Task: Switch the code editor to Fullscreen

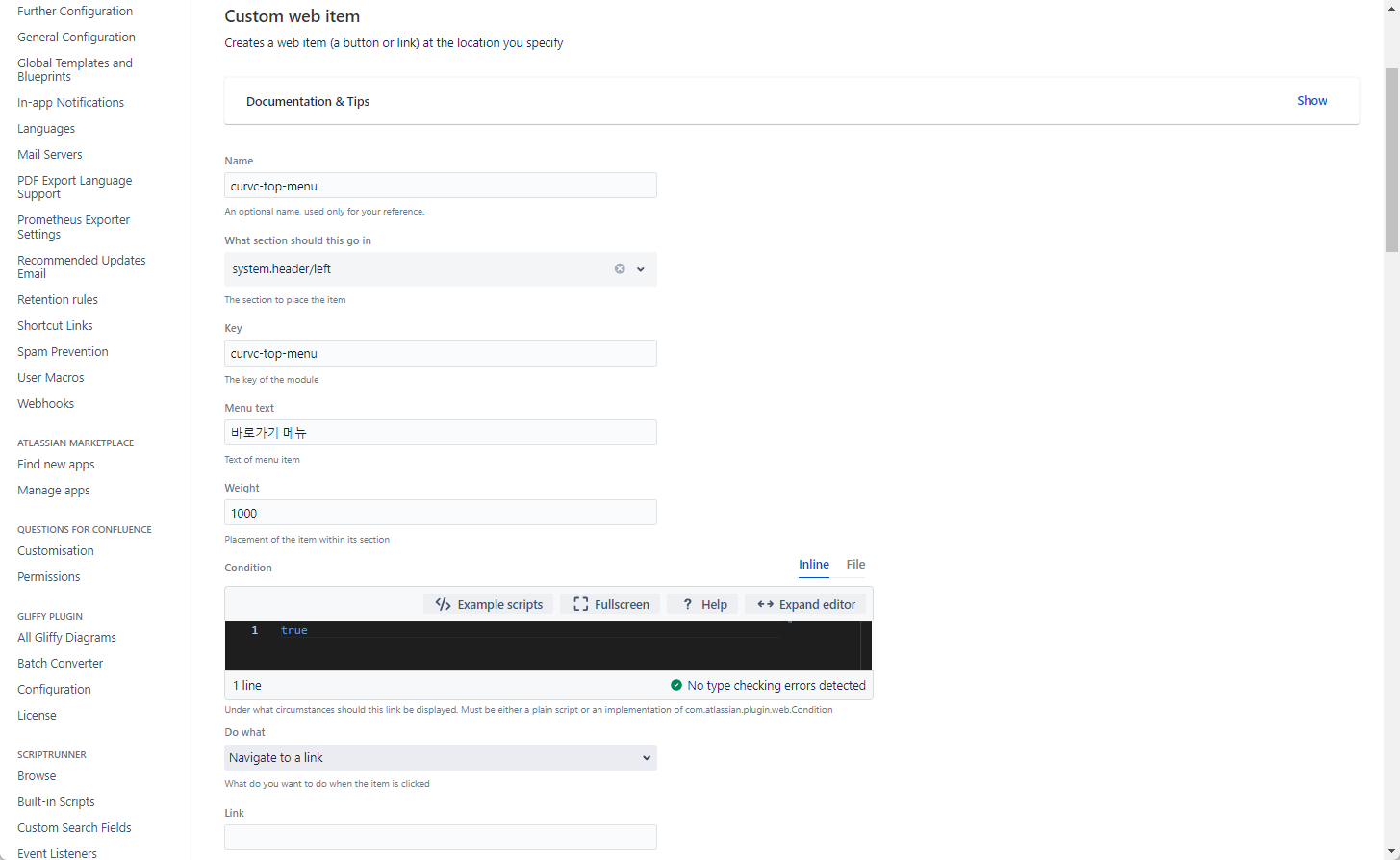Action: pyautogui.click(x=611, y=604)
